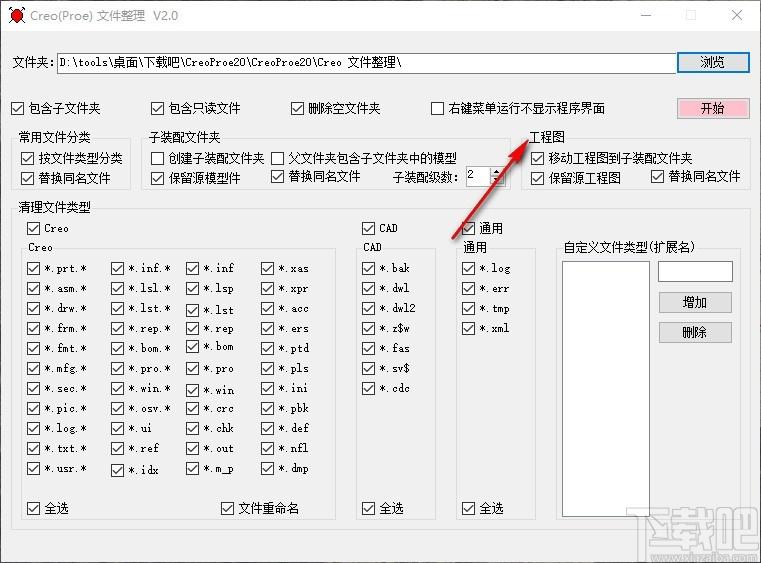Toggle the *.bak checkbox
The height and width of the screenshot is (563, 761).
[x=368, y=268]
